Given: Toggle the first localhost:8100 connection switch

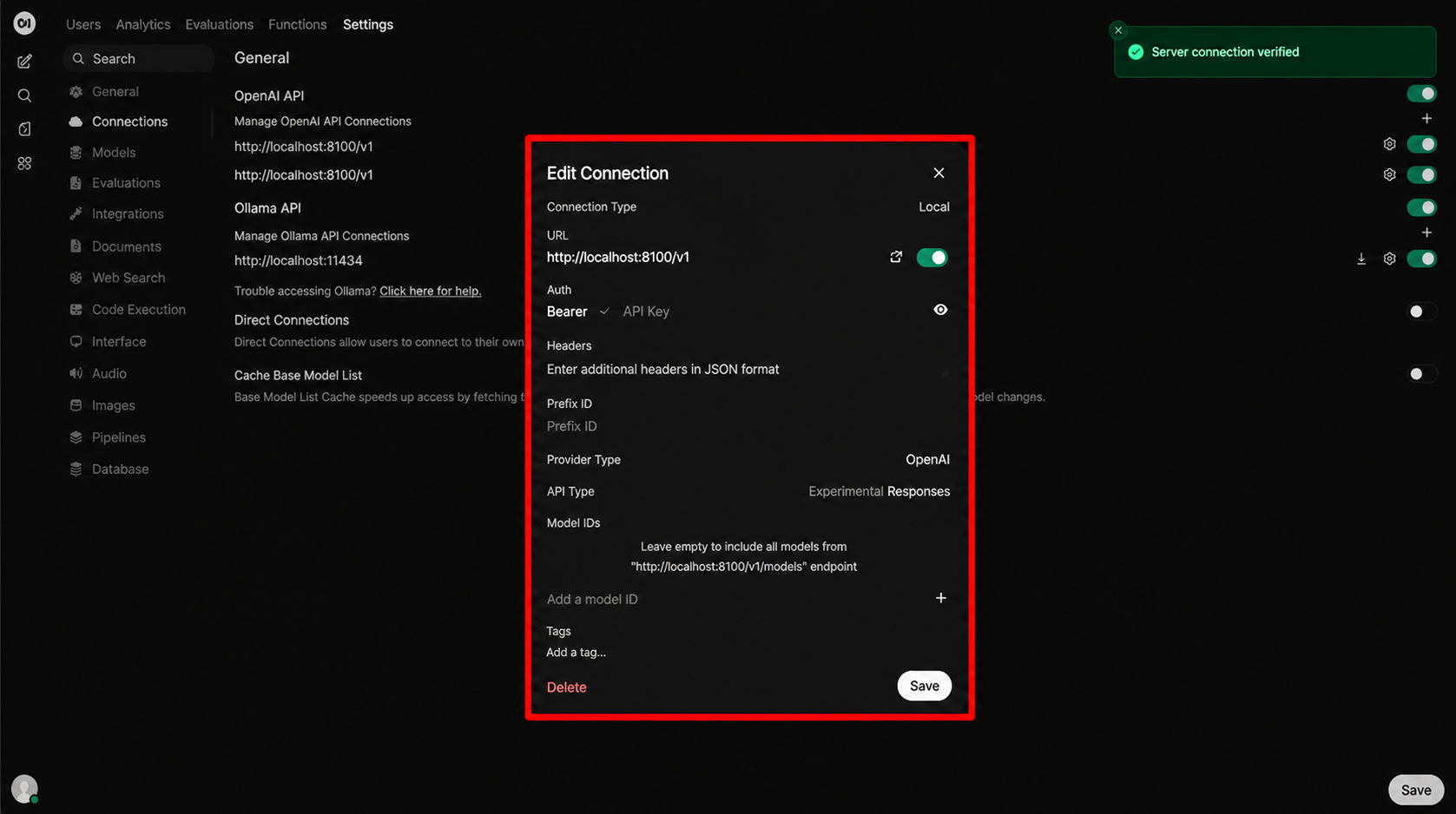Looking at the screenshot, I should click(1421, 144).
